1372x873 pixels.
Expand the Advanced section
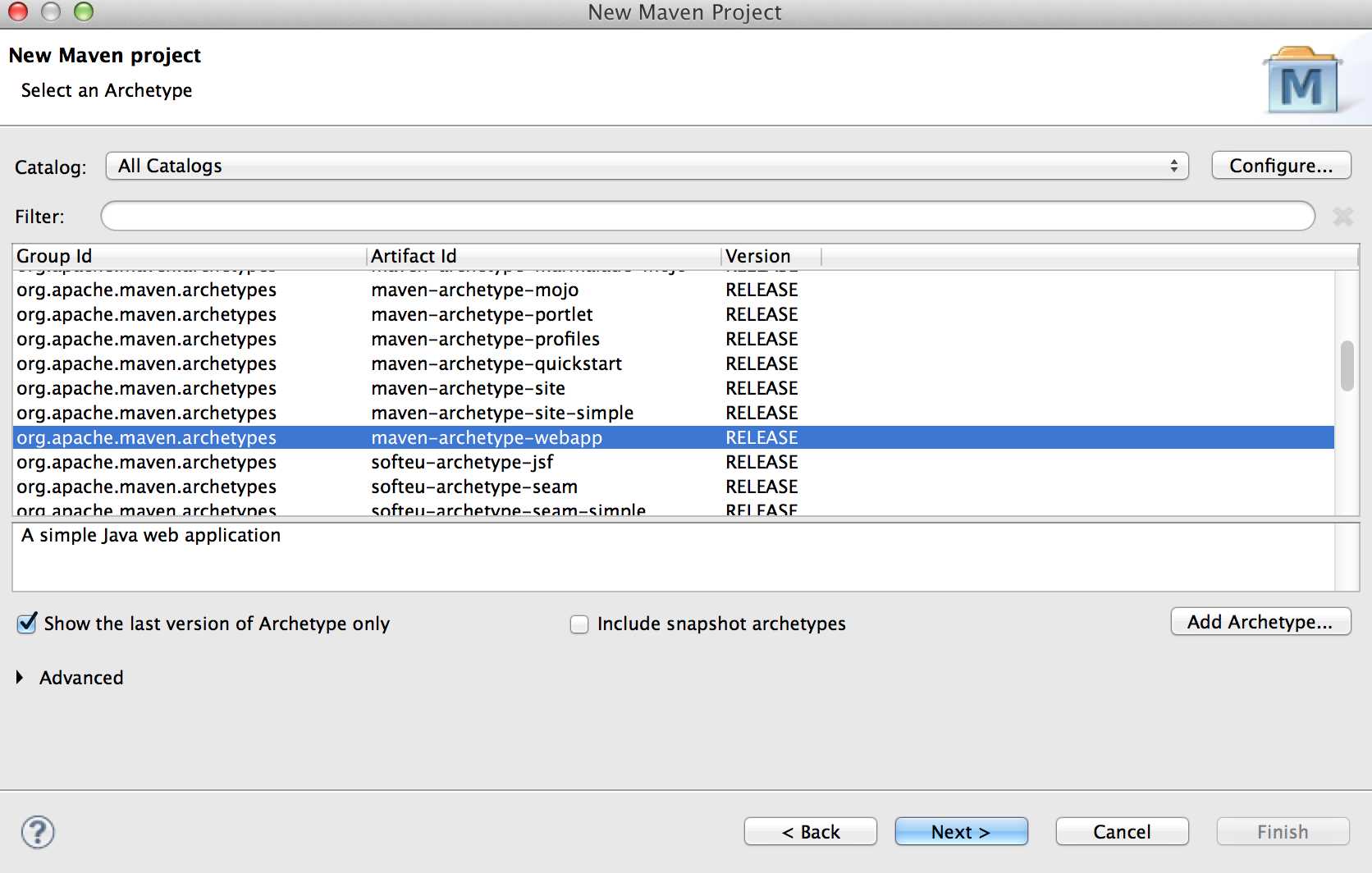pyautogui.click(x=20, y=678)
